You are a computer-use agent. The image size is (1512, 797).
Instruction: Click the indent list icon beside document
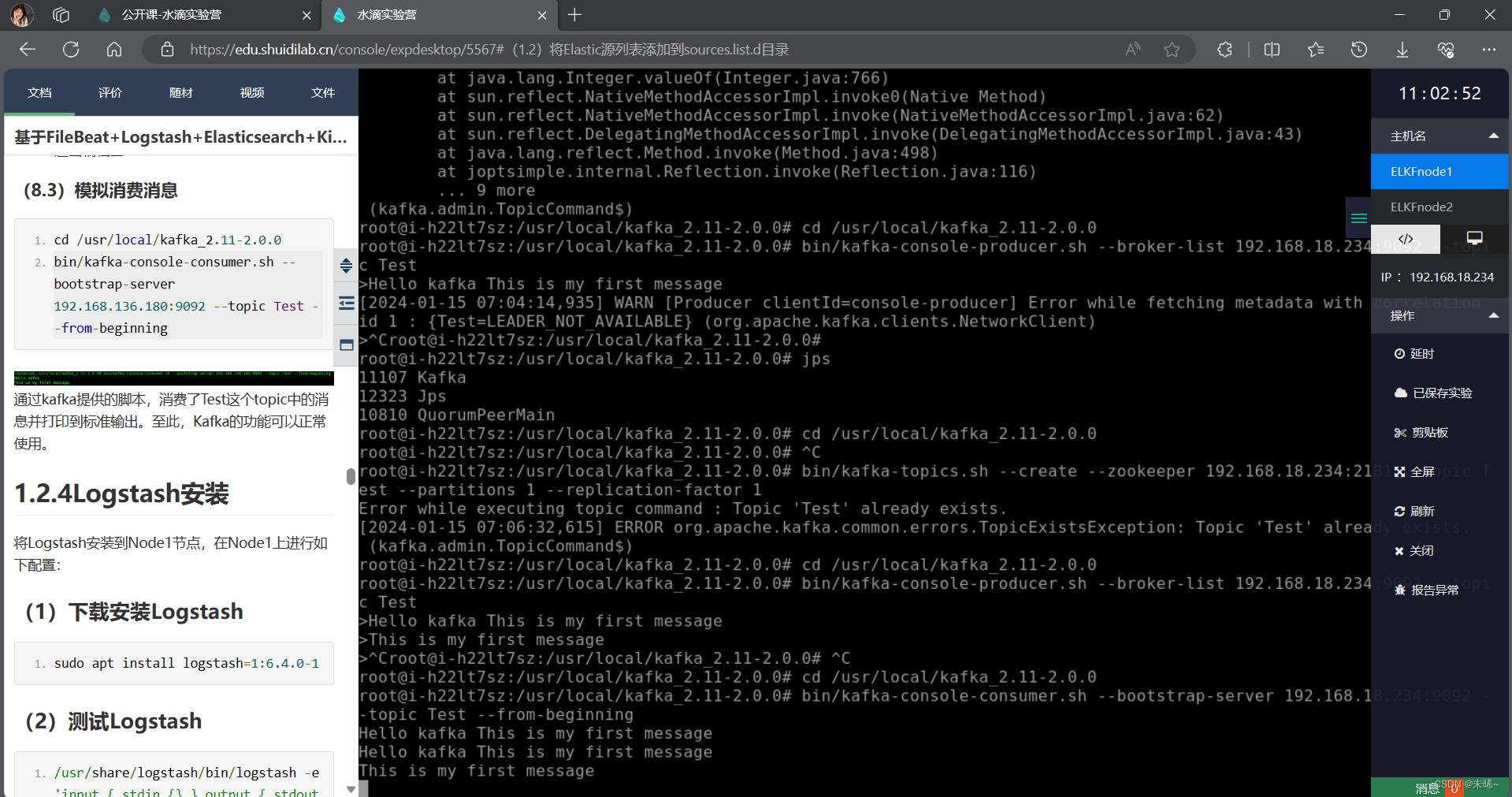(x=346, y=304)
